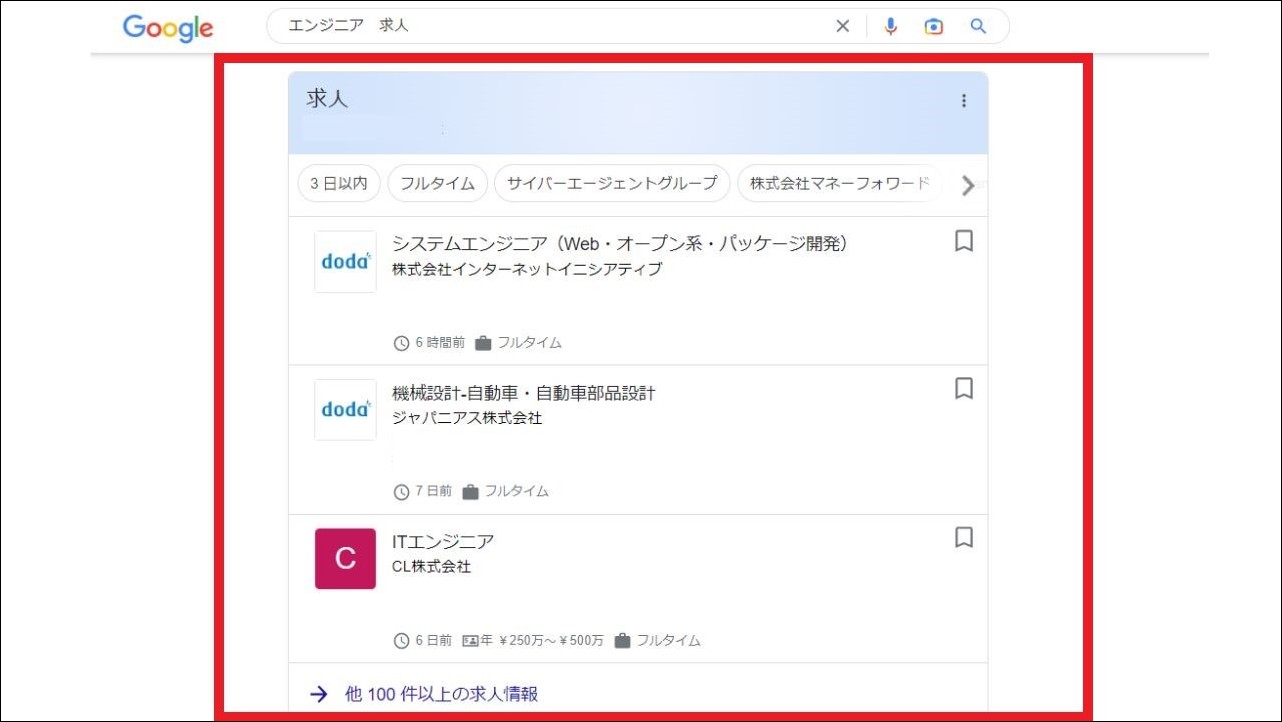This screenshot has height=722, width=1282.
Task: Apply the 3日以内 filter chip
Action: pos(339,183)
